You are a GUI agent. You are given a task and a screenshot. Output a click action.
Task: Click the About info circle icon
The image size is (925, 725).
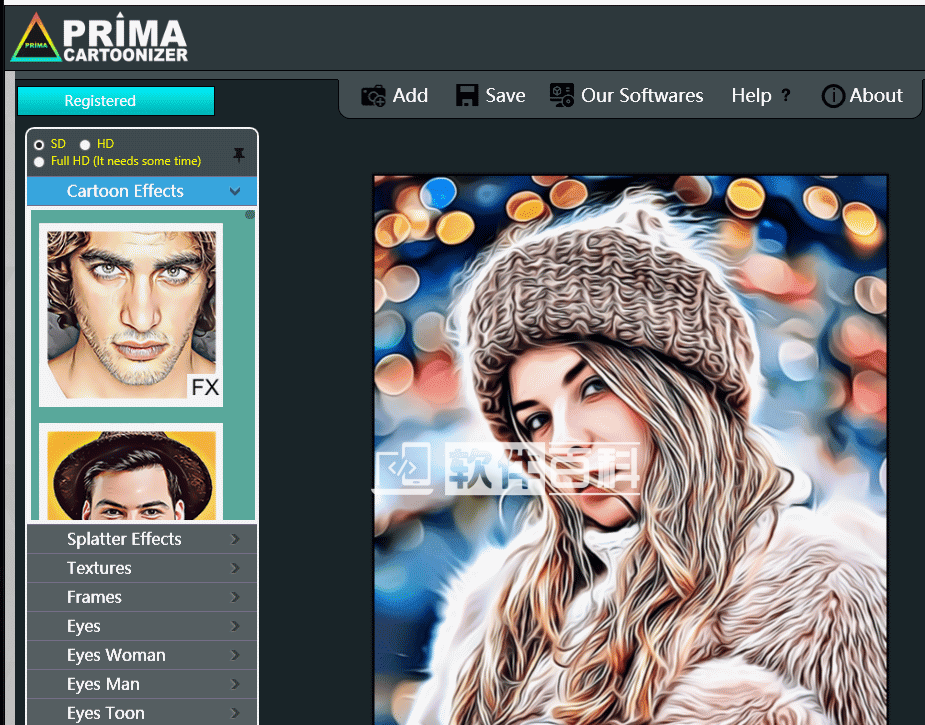(833, 96)
